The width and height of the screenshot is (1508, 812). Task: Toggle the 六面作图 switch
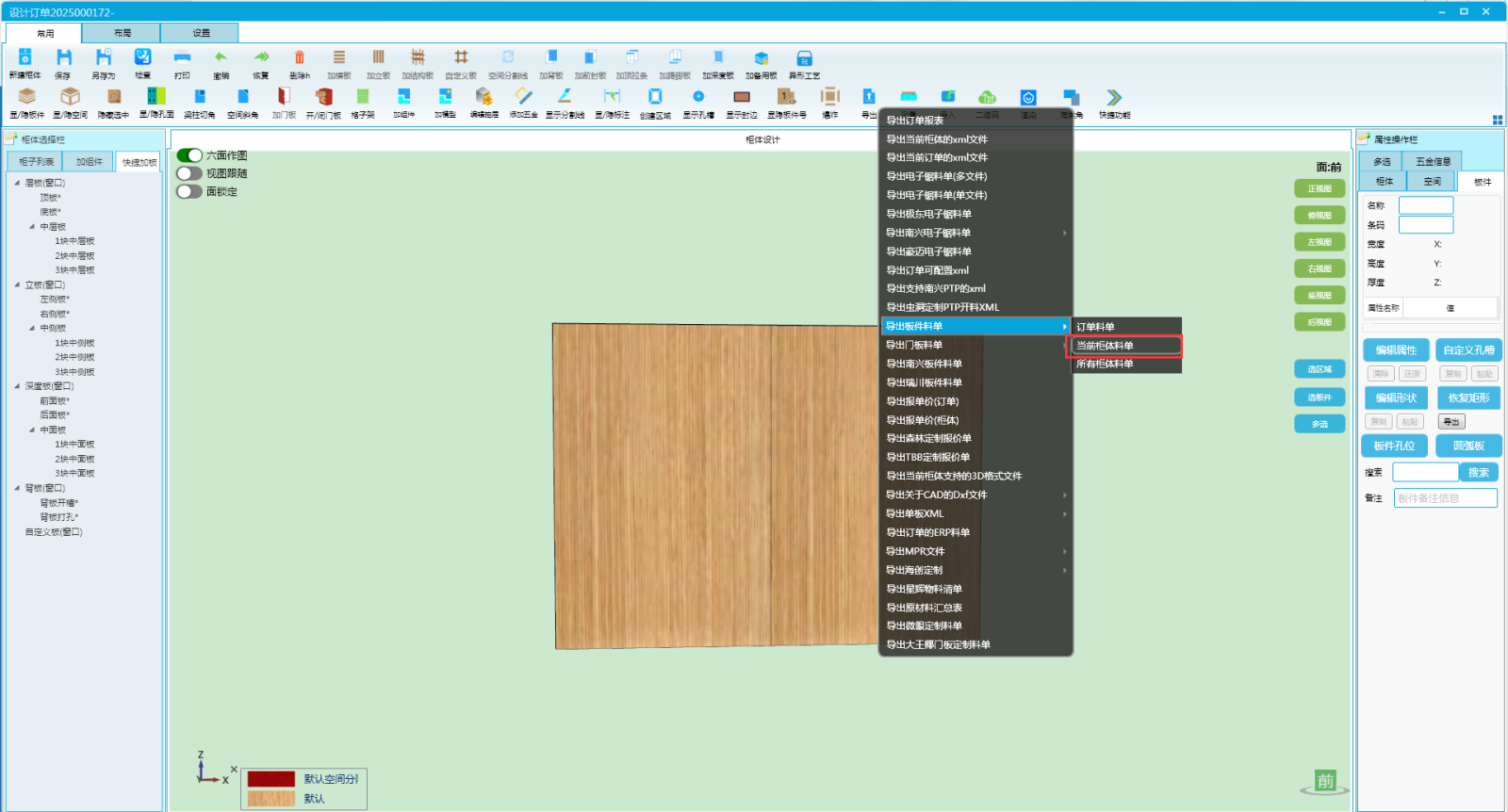[189, 155]
